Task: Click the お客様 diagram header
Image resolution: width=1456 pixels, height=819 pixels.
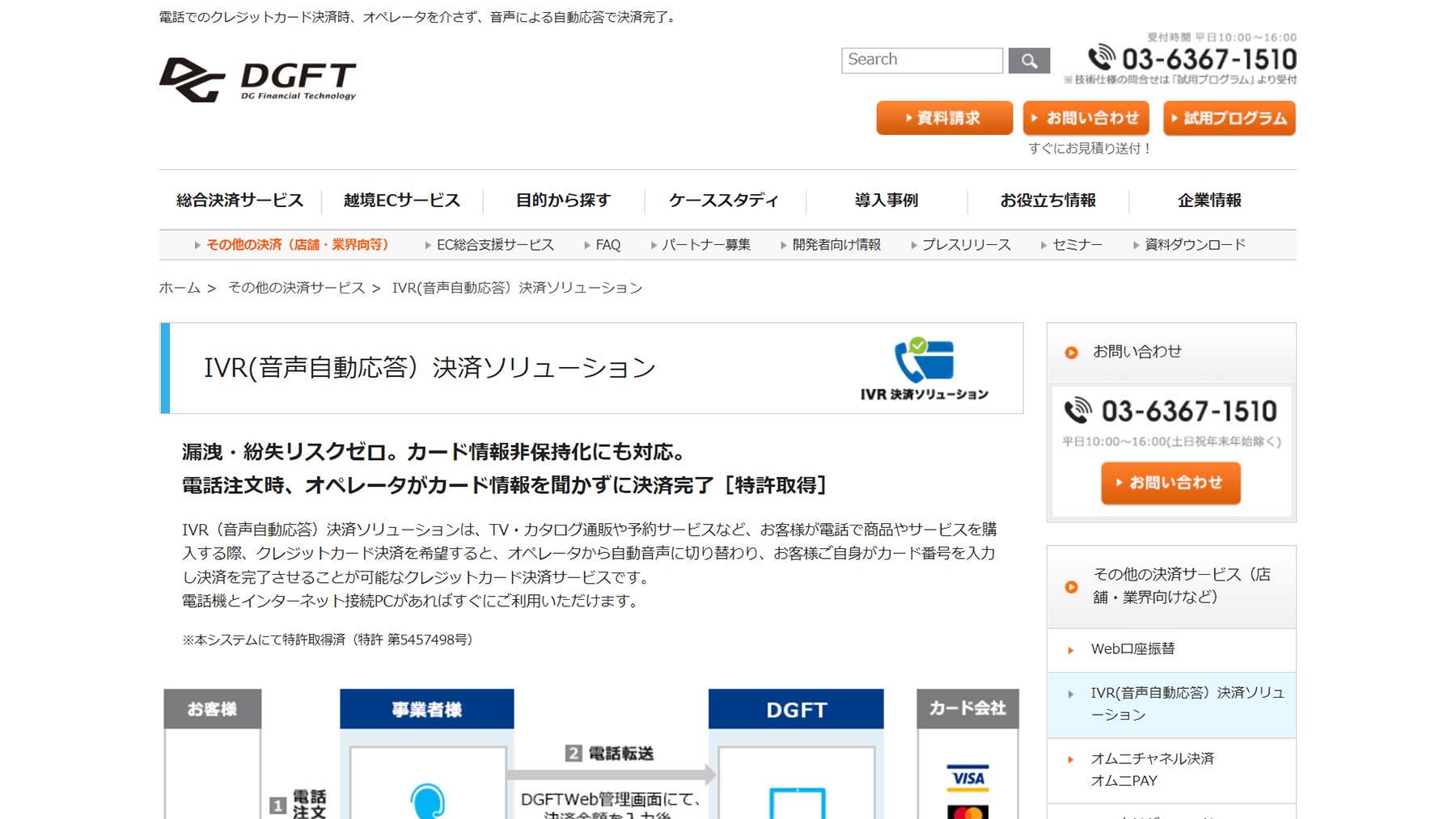Action: point(212,709)
